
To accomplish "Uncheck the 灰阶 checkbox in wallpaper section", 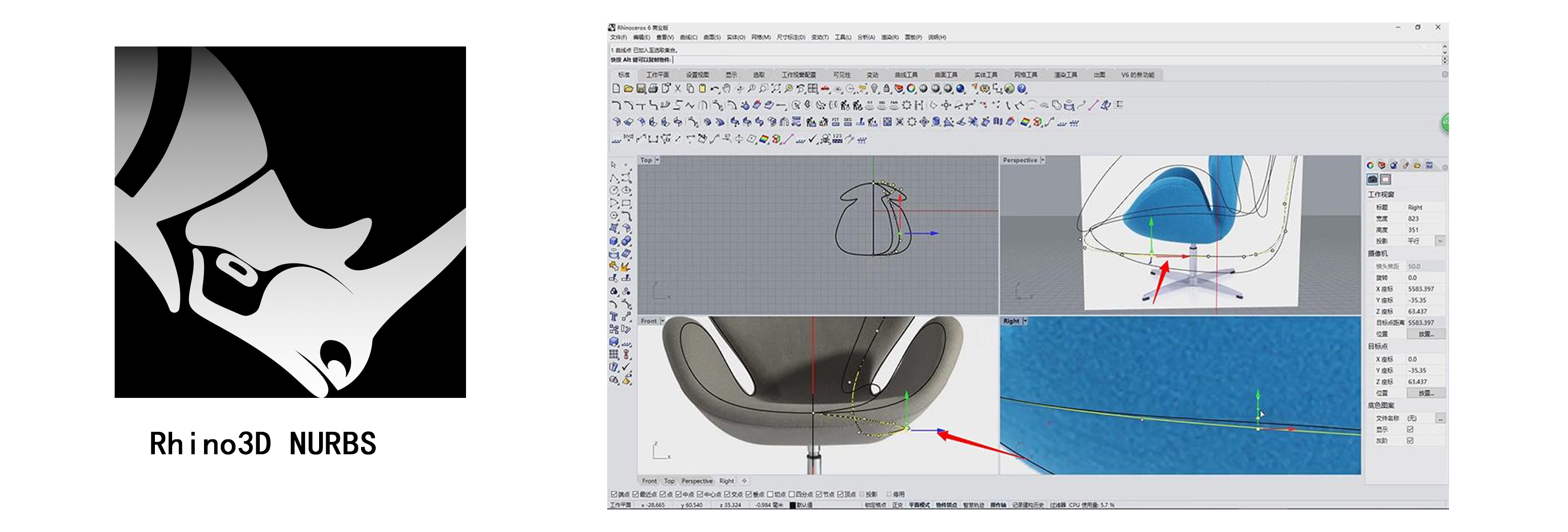I will [x=1410, y=441].
